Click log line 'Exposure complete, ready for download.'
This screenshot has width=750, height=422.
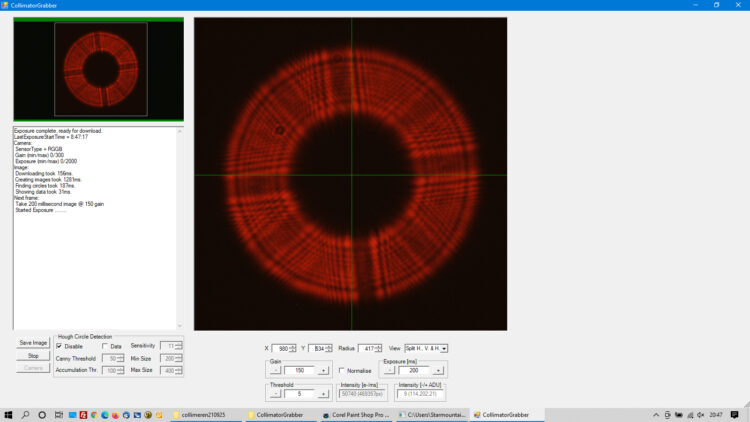point(58,131)
